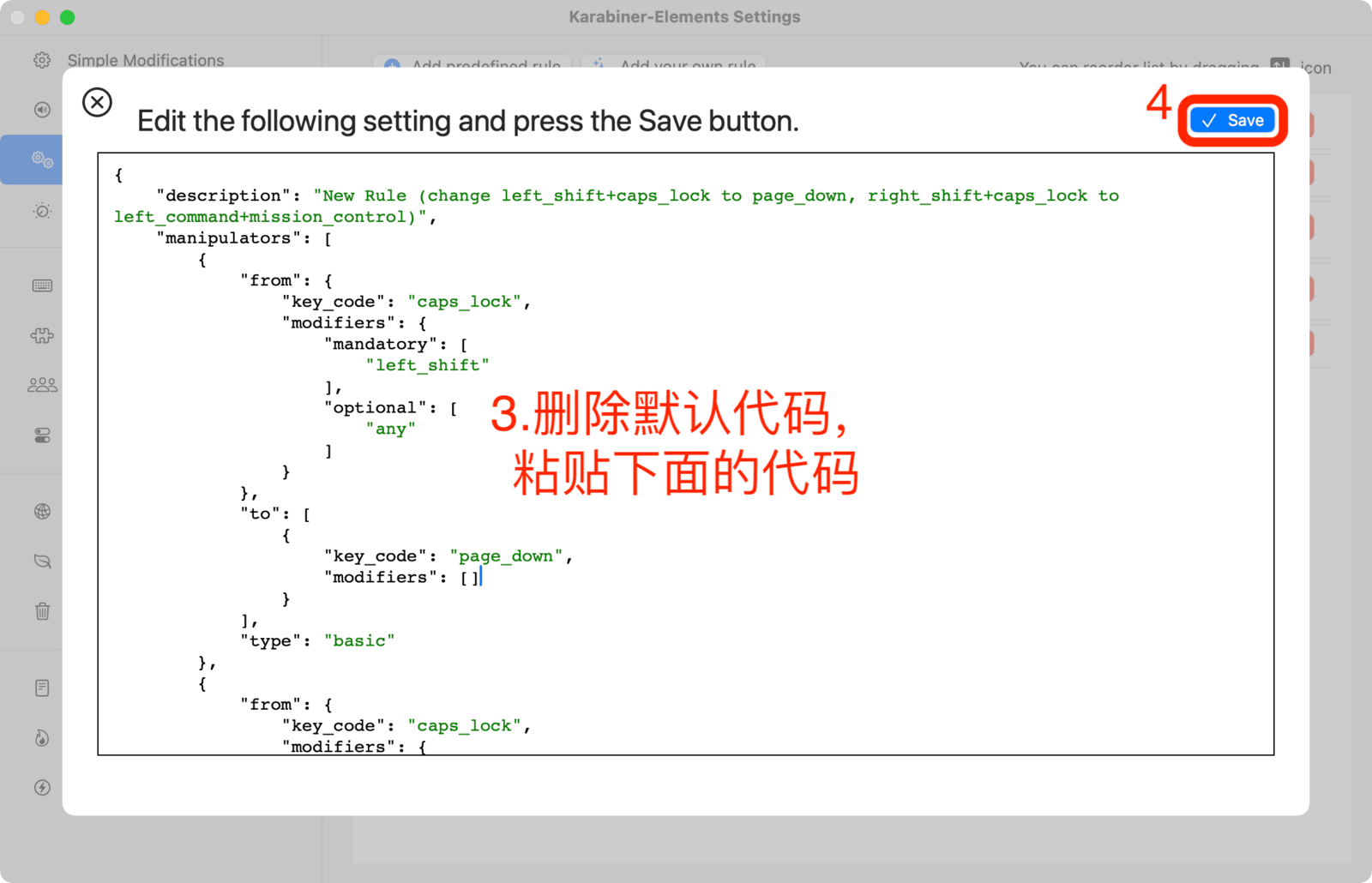The height and width of the screenshot is (883, 1372).
Task: Click the "any" value under optional
Action: coord(391,429)
